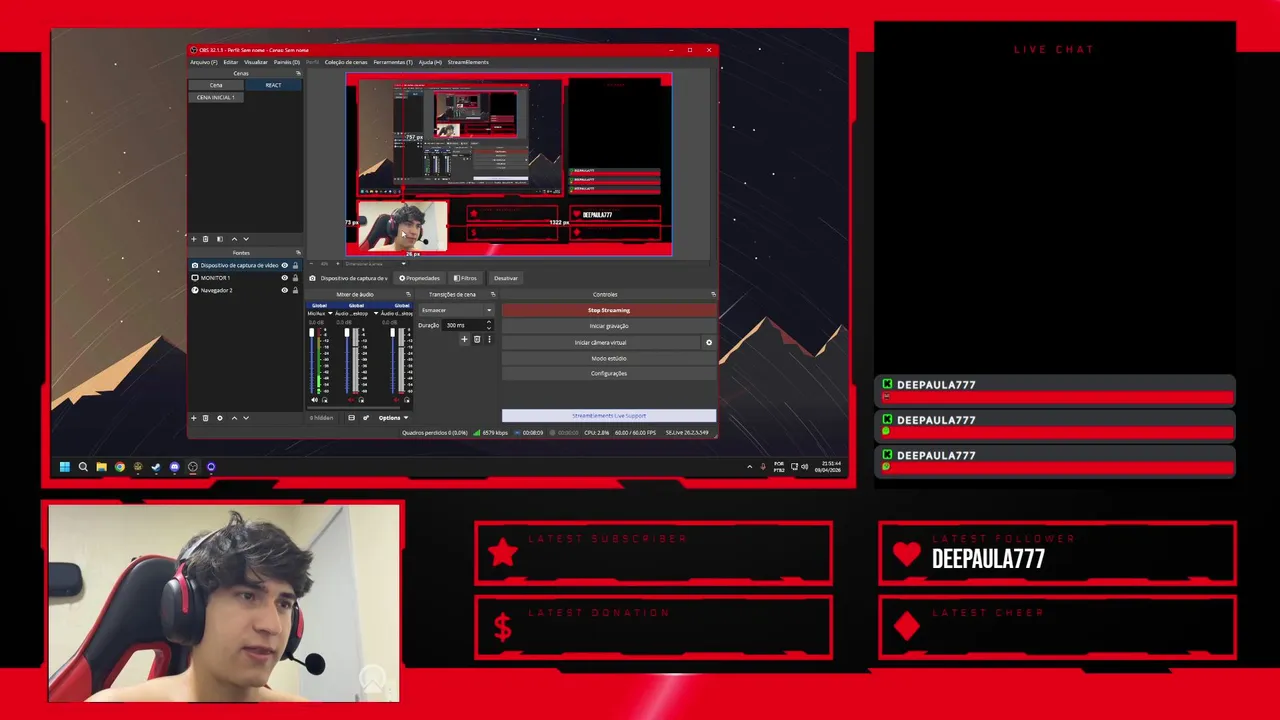Open Discord from the taskbar
1280x720 pixels.
point(174,467)
